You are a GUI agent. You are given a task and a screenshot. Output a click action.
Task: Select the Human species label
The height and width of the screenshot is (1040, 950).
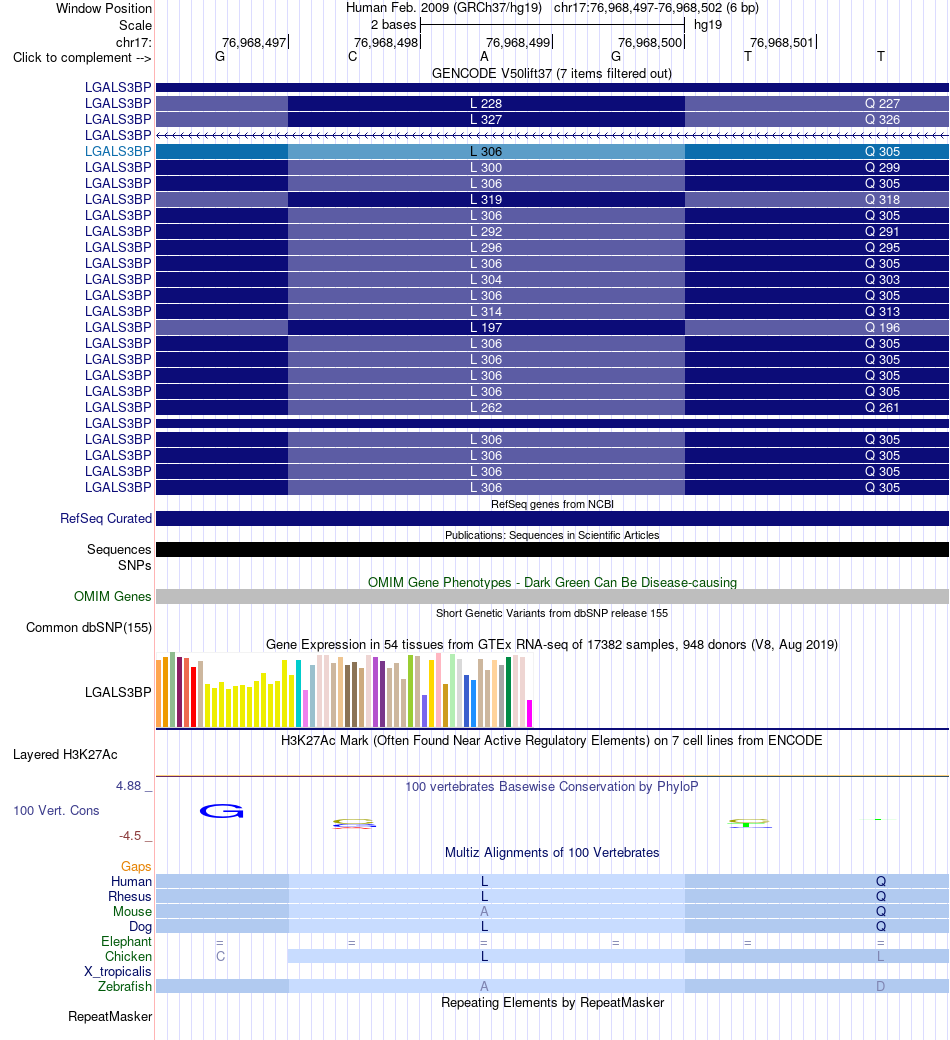131,881
